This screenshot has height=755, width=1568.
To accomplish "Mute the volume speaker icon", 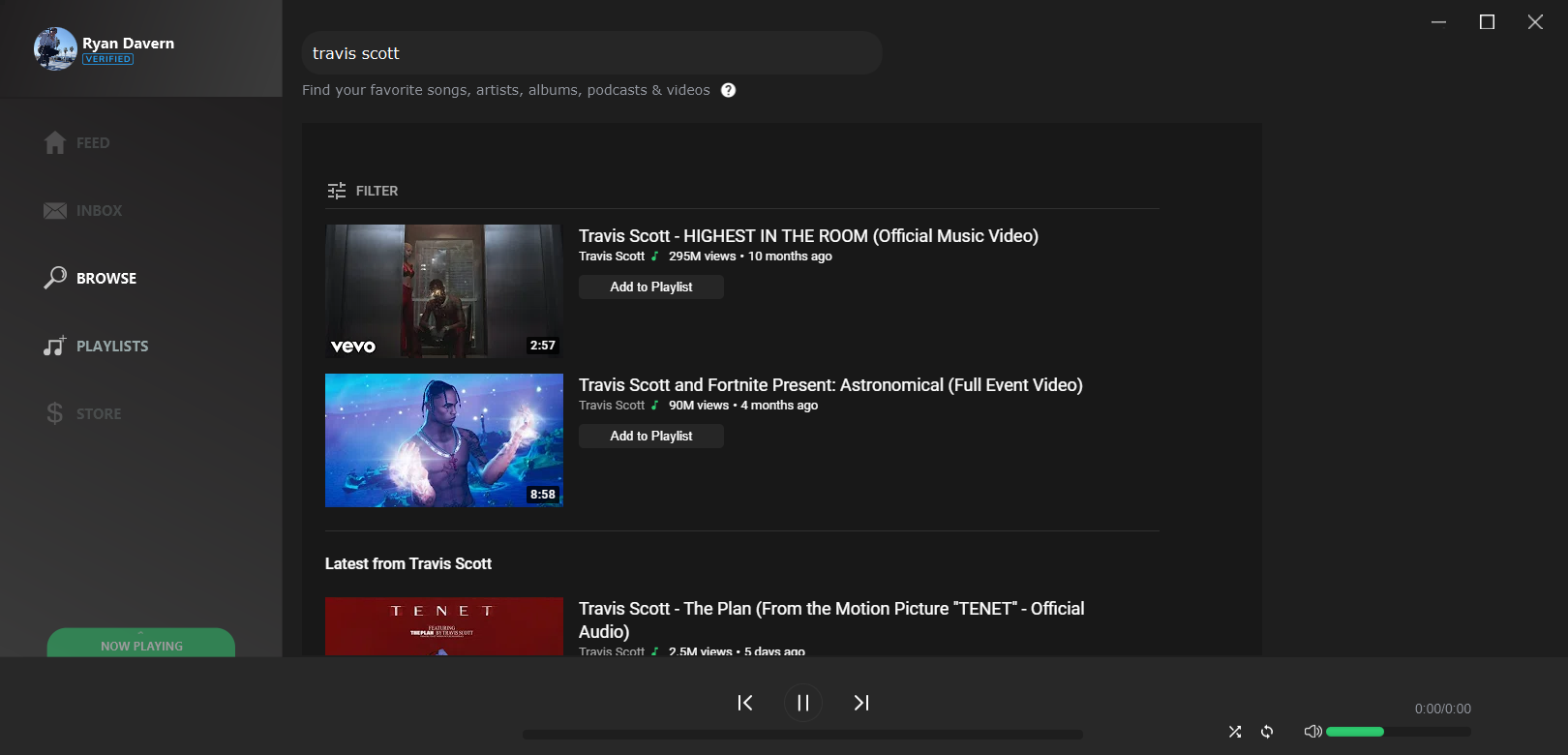I will (x=1312, y=732).
